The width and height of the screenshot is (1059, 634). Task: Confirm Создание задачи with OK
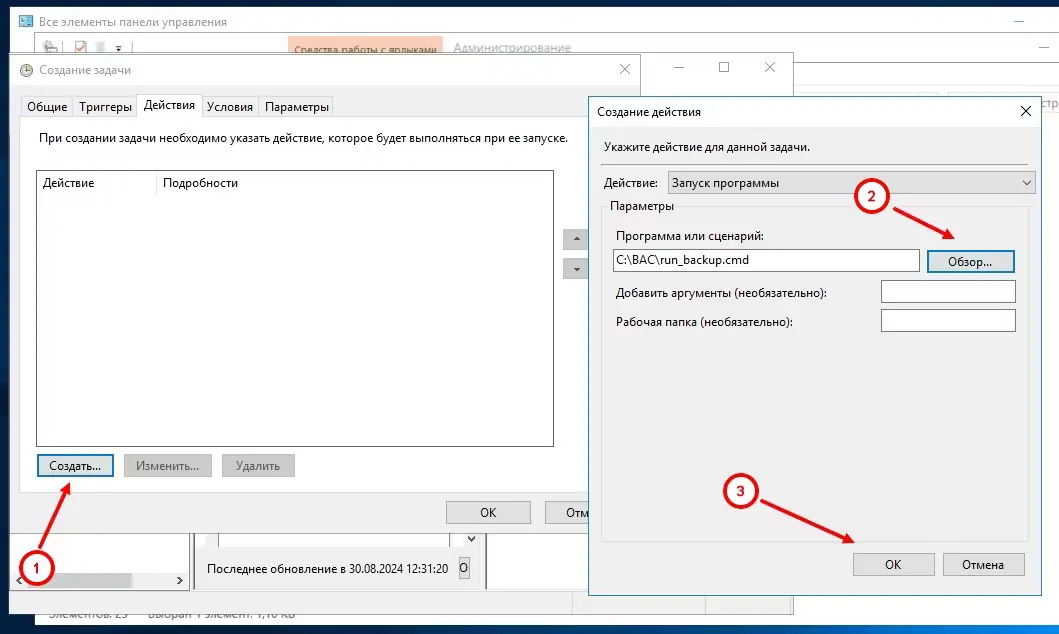pos(488,512)
